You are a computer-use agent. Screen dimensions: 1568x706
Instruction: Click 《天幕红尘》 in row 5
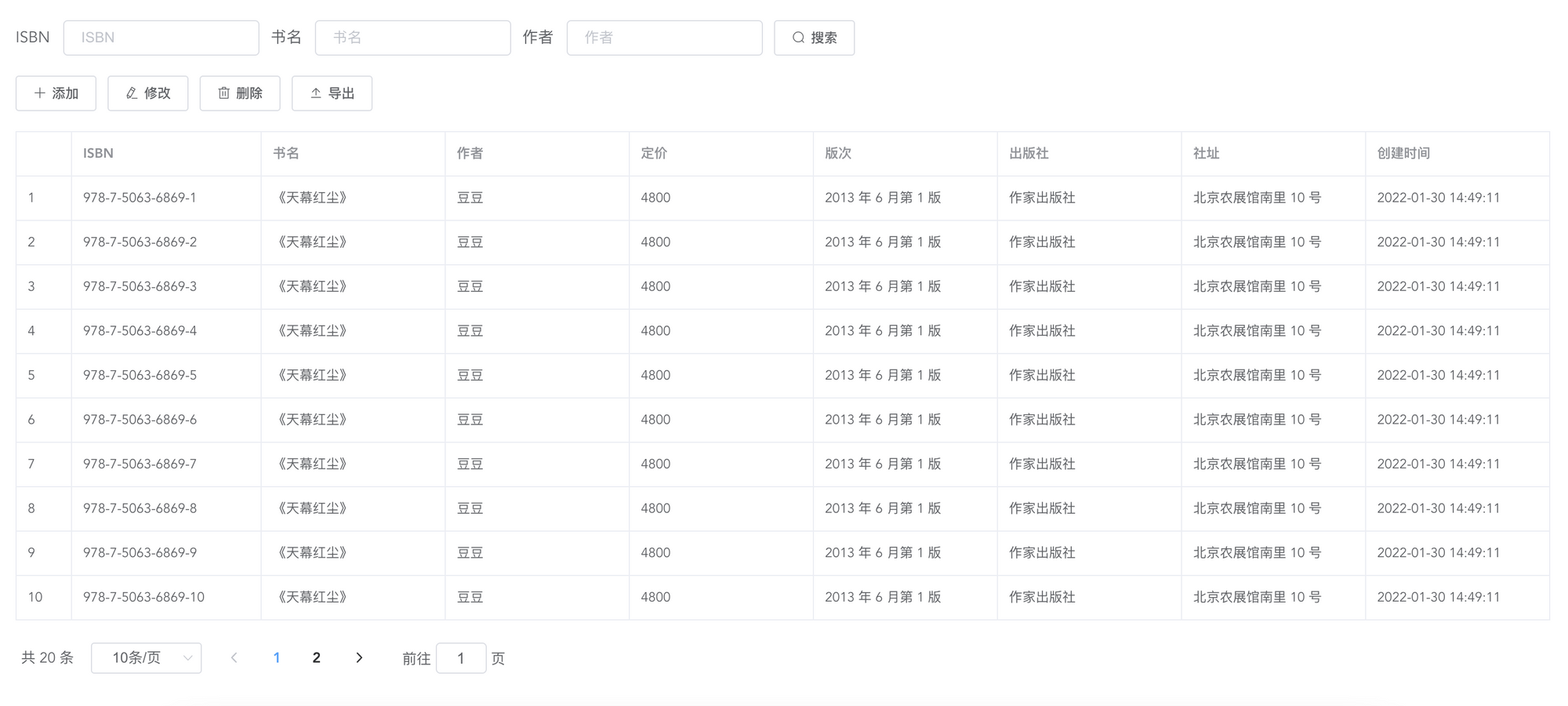click(x=312, y=376)
